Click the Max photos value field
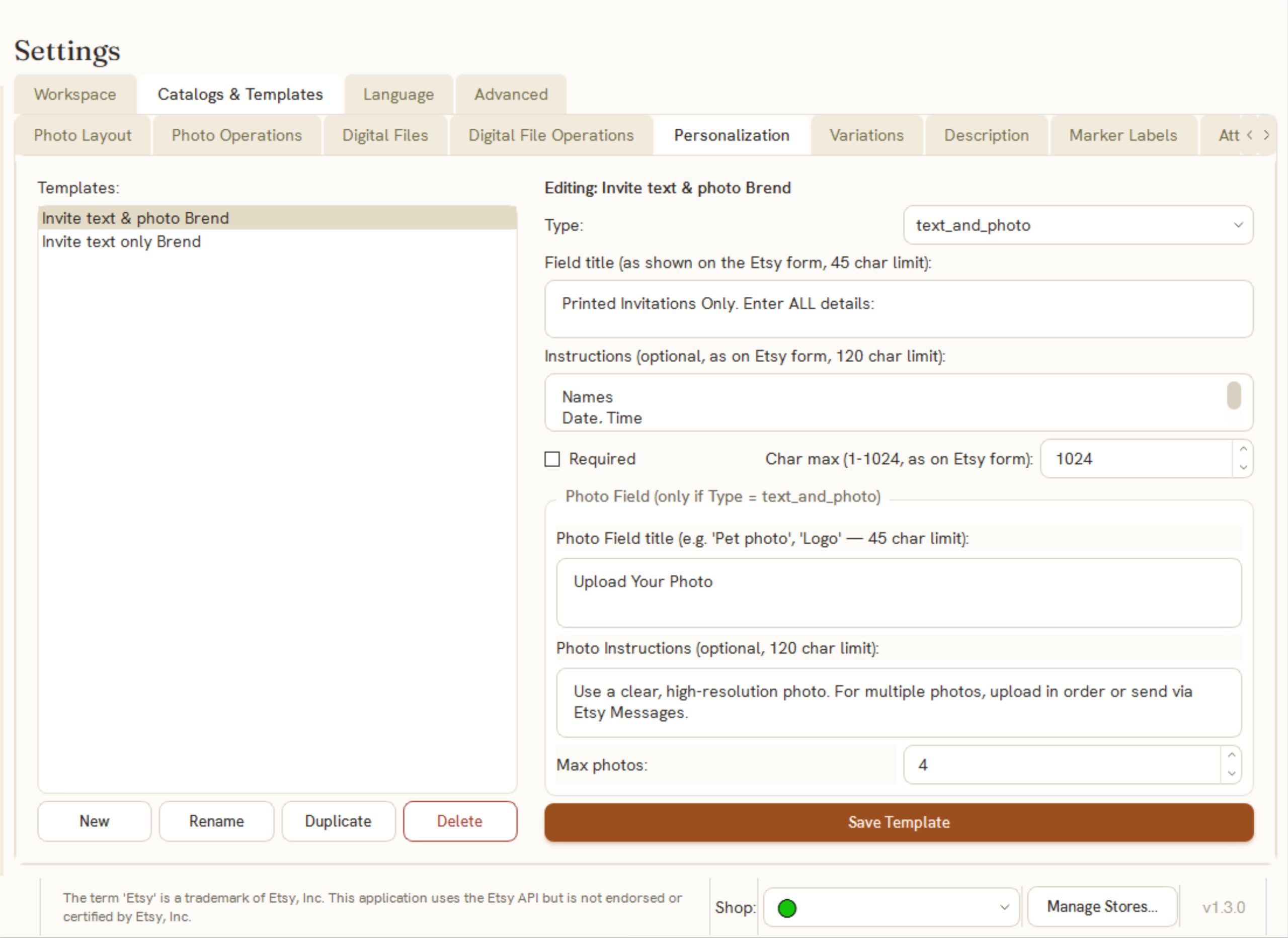 (1062, 765)
